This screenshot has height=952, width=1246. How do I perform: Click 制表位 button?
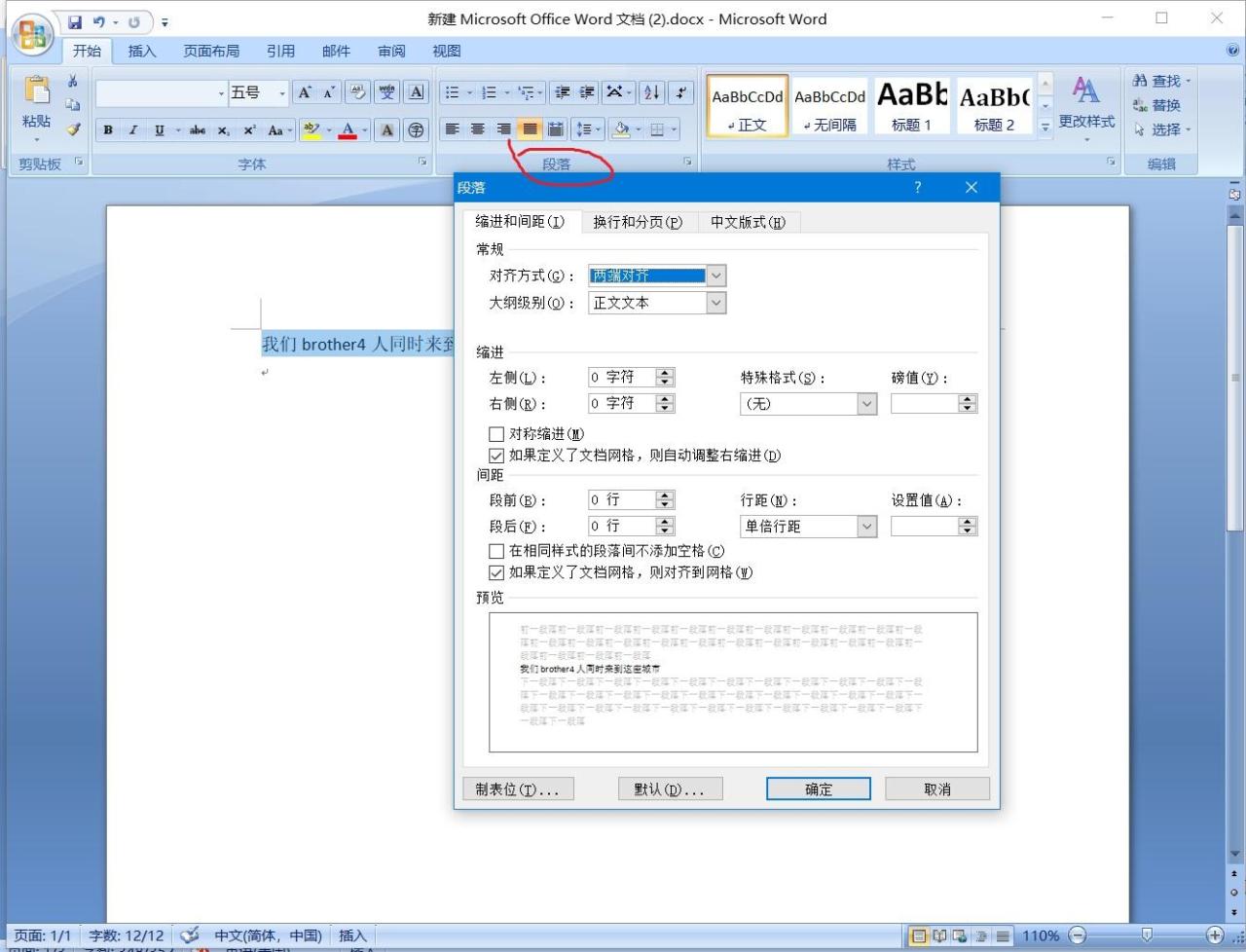tap(518, 788)
